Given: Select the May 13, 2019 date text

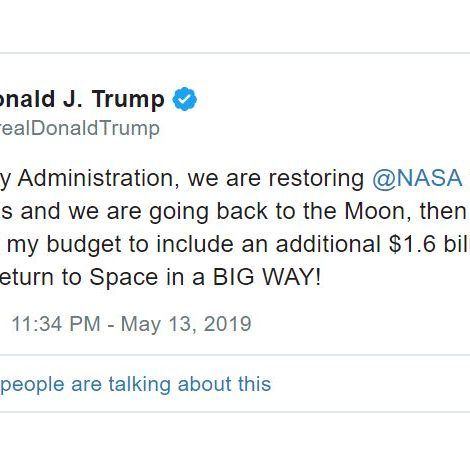Looking at the screenshot, I should 186,324.
